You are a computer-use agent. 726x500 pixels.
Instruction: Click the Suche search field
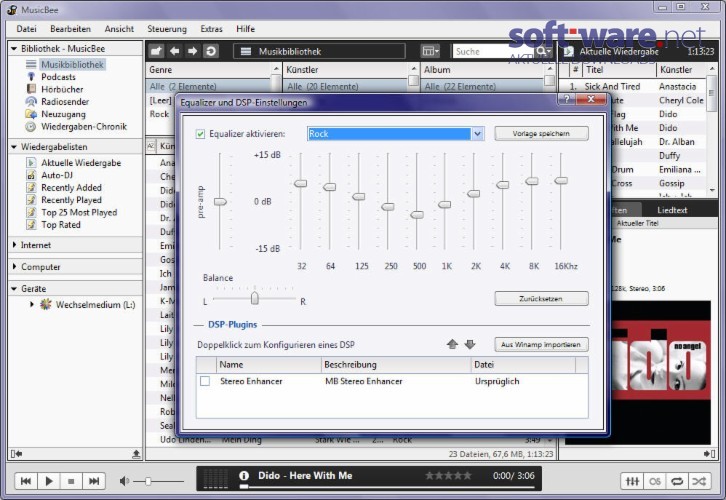494,51
